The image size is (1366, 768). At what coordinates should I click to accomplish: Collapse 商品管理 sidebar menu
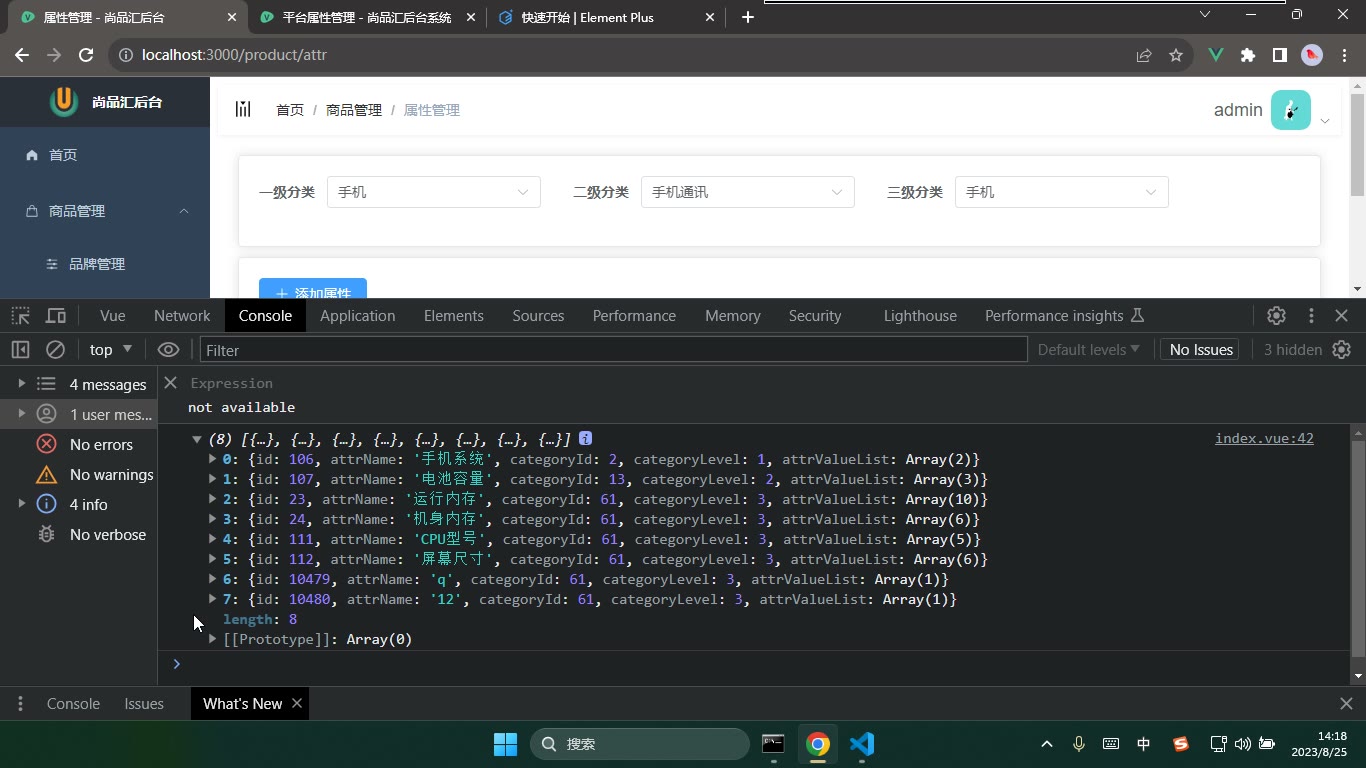(x=105, y=211)
